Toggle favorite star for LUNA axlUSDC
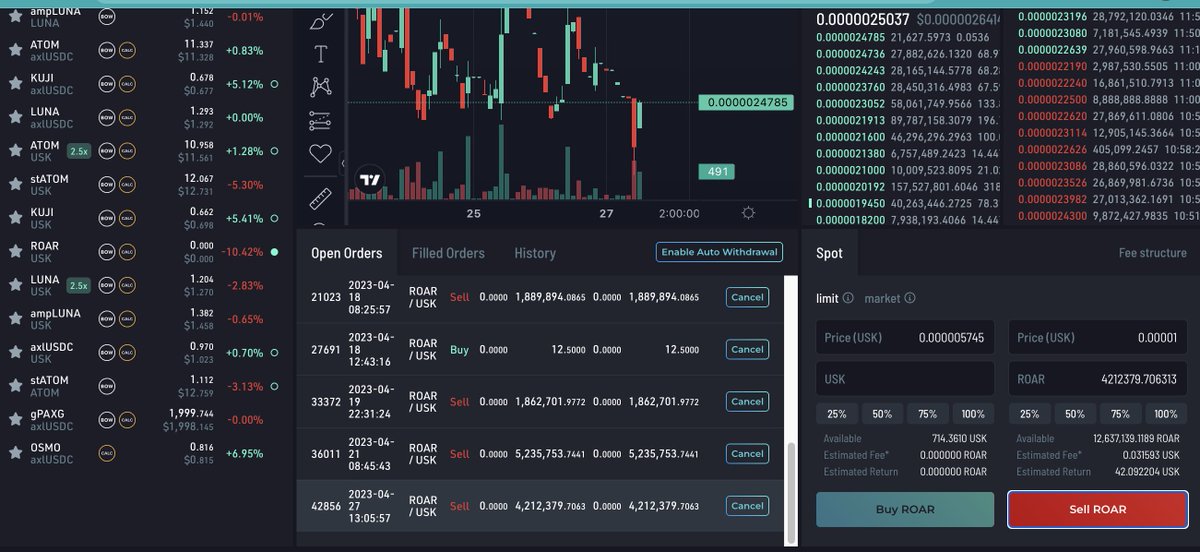This screenshot has height=552, width=1200. pyautogui.click(x=15, y=118)
